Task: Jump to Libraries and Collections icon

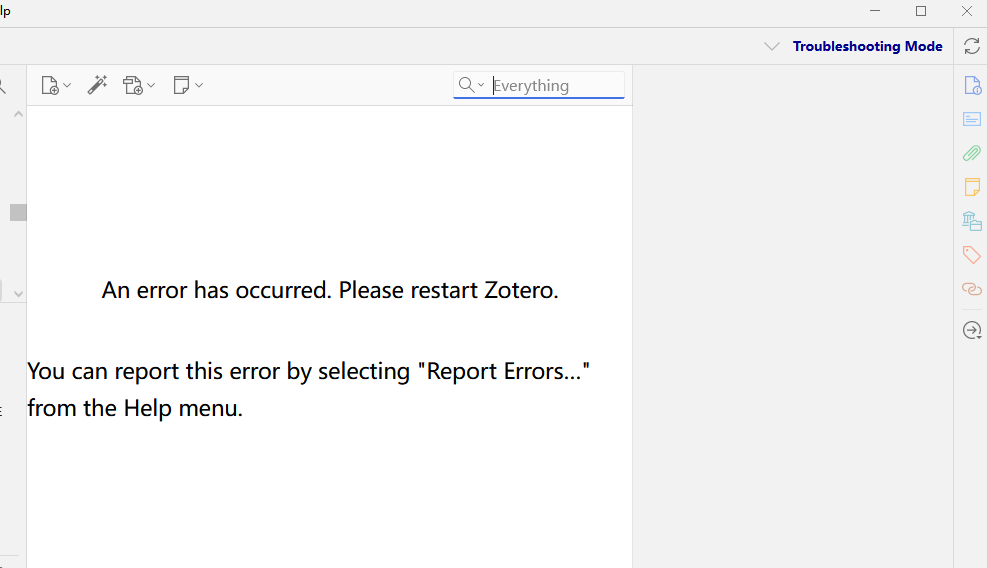Action: click(972, 221)
